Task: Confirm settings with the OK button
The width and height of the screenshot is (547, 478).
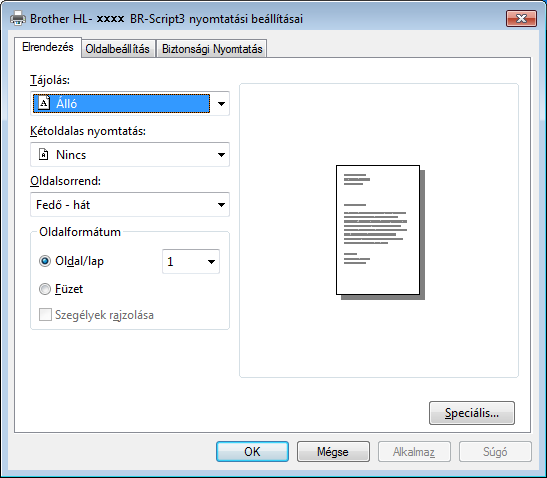Action: [x=252, y=451]
